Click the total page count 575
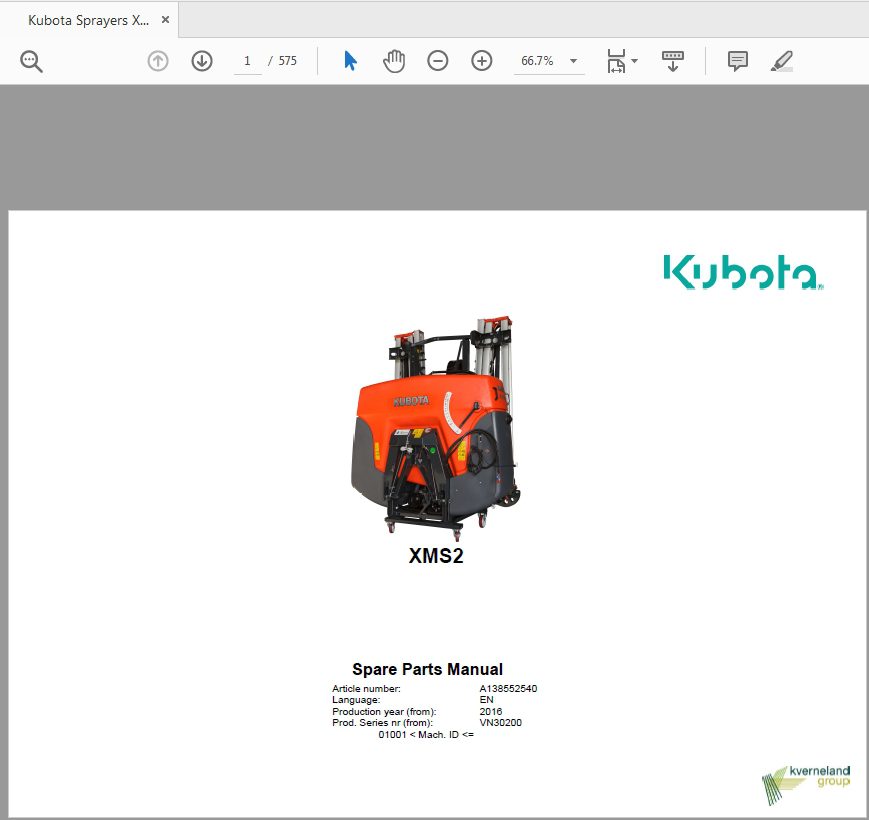This screenshot has width=869, height=820. click(288, 61)
